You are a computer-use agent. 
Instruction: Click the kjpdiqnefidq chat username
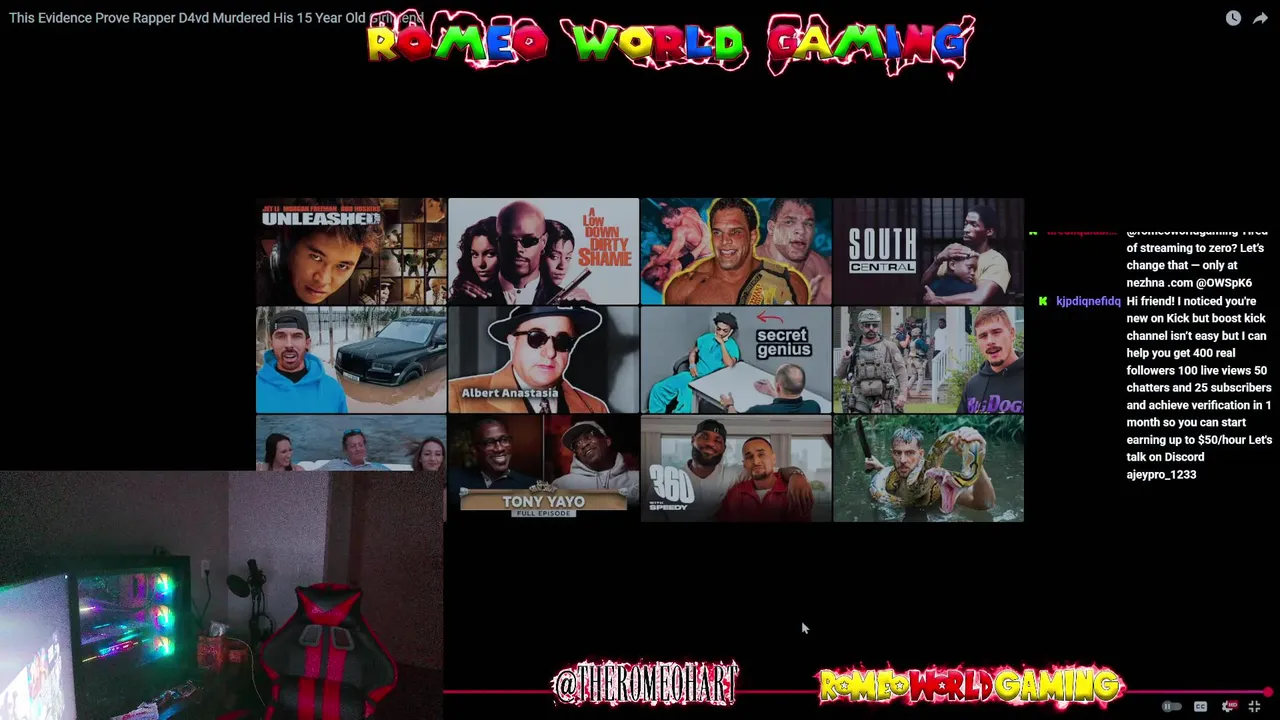(x=1088, y=301)
